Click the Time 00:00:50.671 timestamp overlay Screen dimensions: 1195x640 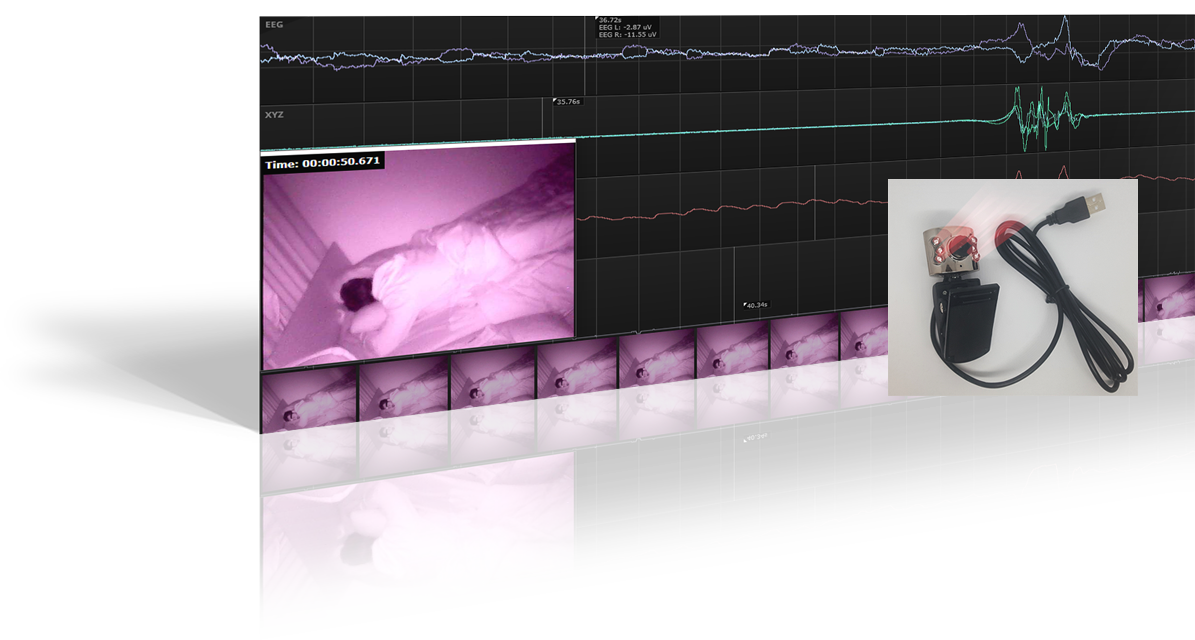[322, 162]
